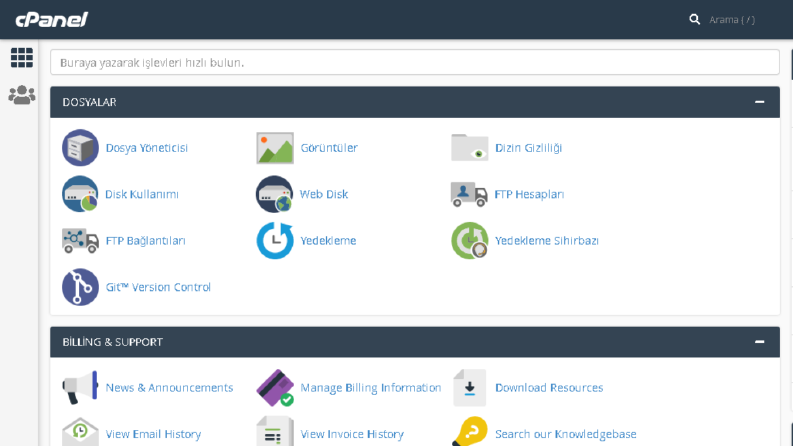Focus the 'Buraya yazarak işlevleri hızlı bulun' field
Screen dimensions: 793x446
415,62
